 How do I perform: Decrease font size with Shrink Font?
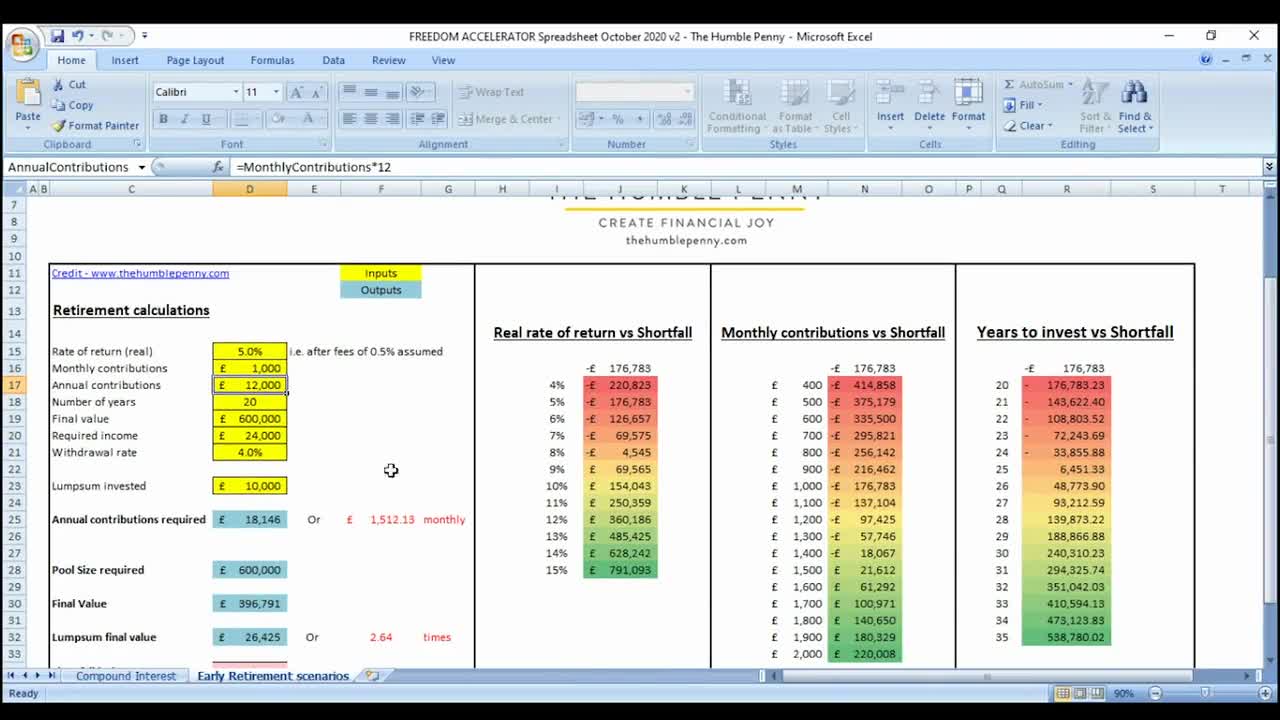(317, 92)
